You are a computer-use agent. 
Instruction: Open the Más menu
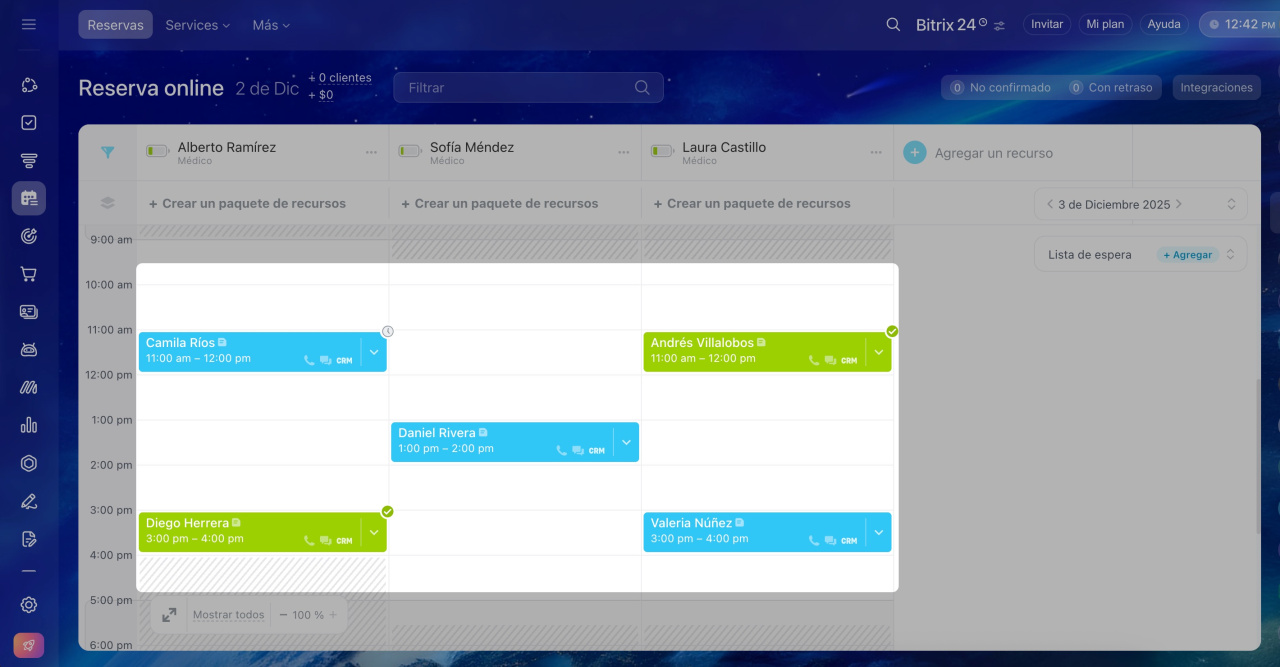click(x=270, y=25)
